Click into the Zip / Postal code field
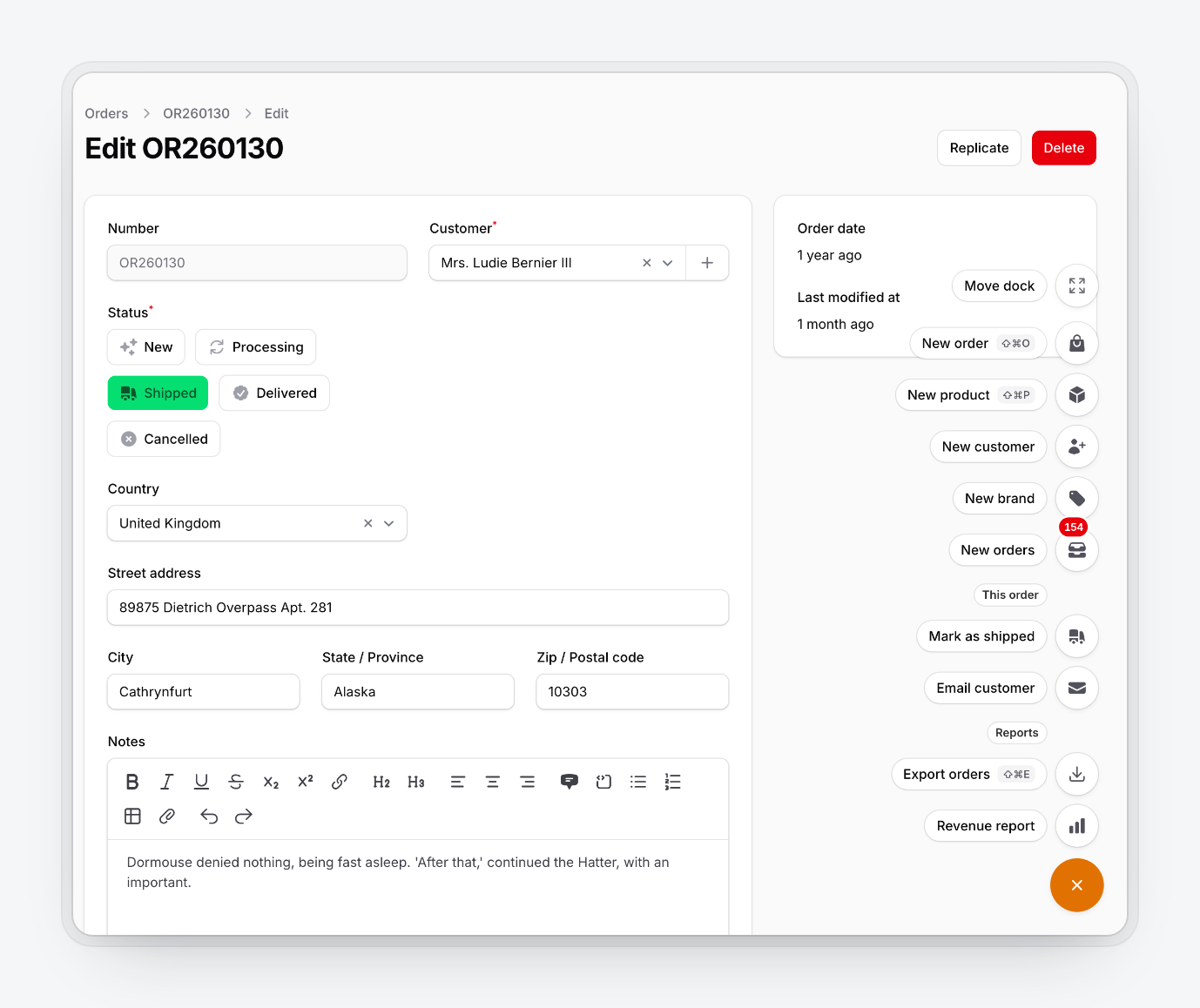The height and width of the screenshot is (1008, 1200). [x=633, y=692]
